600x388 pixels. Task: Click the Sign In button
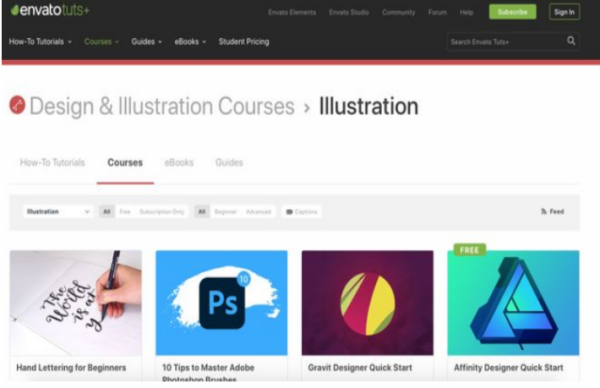pyautogui.click(x=564, y=12)
